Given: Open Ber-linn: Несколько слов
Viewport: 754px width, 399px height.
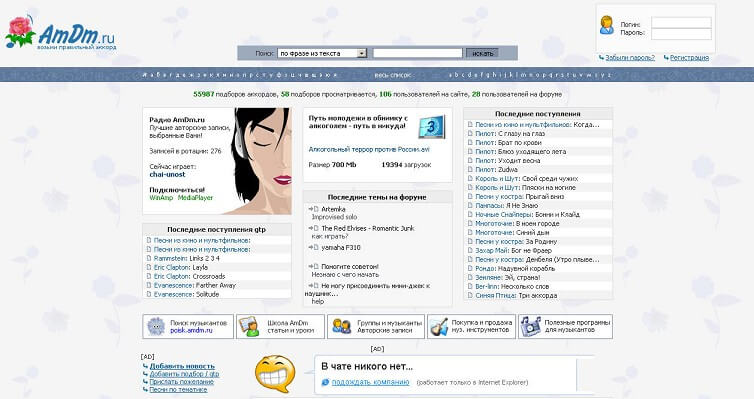Looking at the screenshot, I should point(512,287).
